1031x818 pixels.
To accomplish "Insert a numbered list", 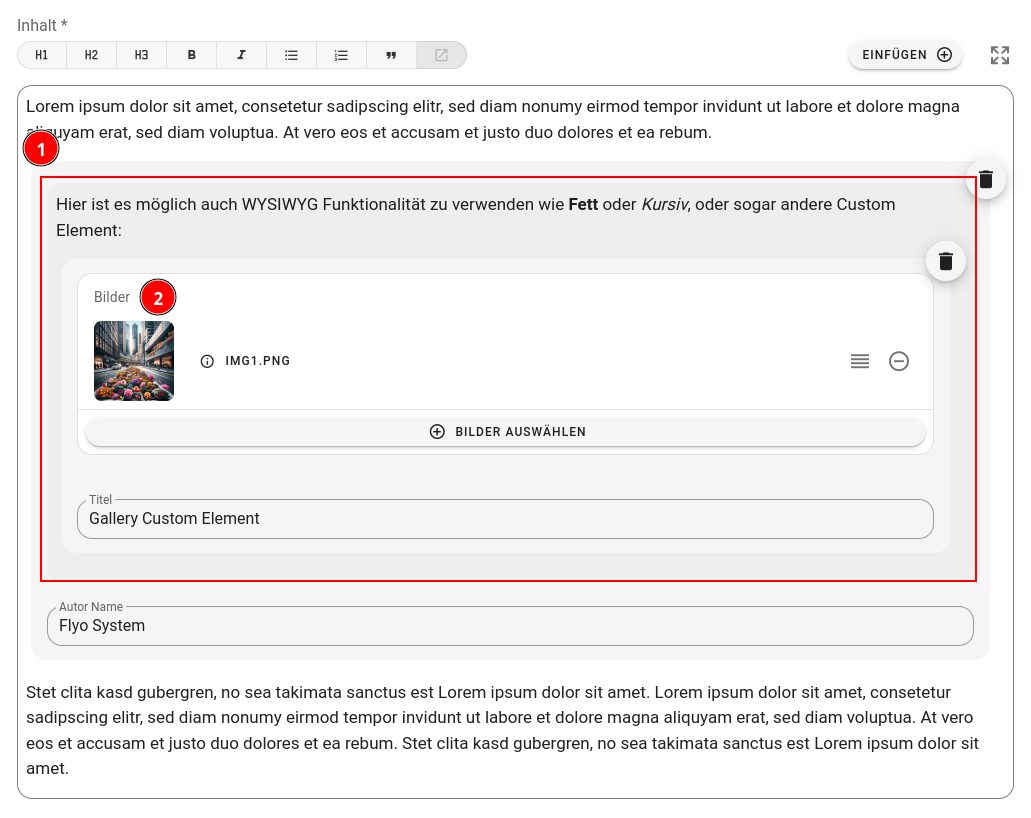I will click(x=341, y=55).
